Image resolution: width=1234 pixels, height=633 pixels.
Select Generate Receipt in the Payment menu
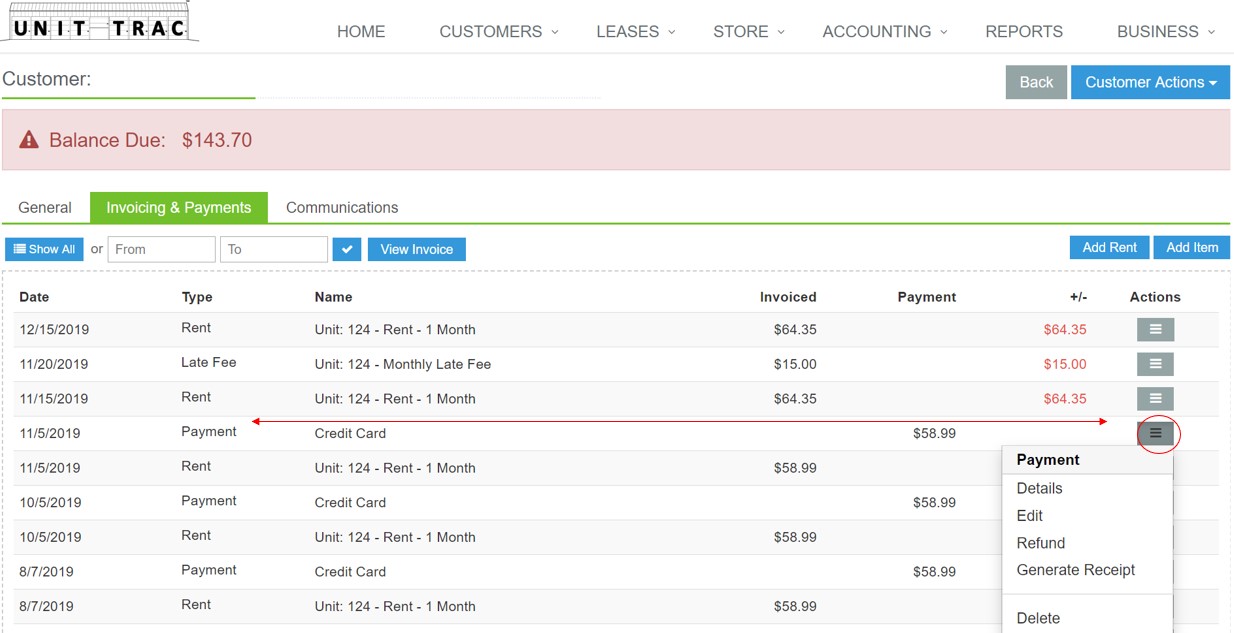click(1075, 570)
